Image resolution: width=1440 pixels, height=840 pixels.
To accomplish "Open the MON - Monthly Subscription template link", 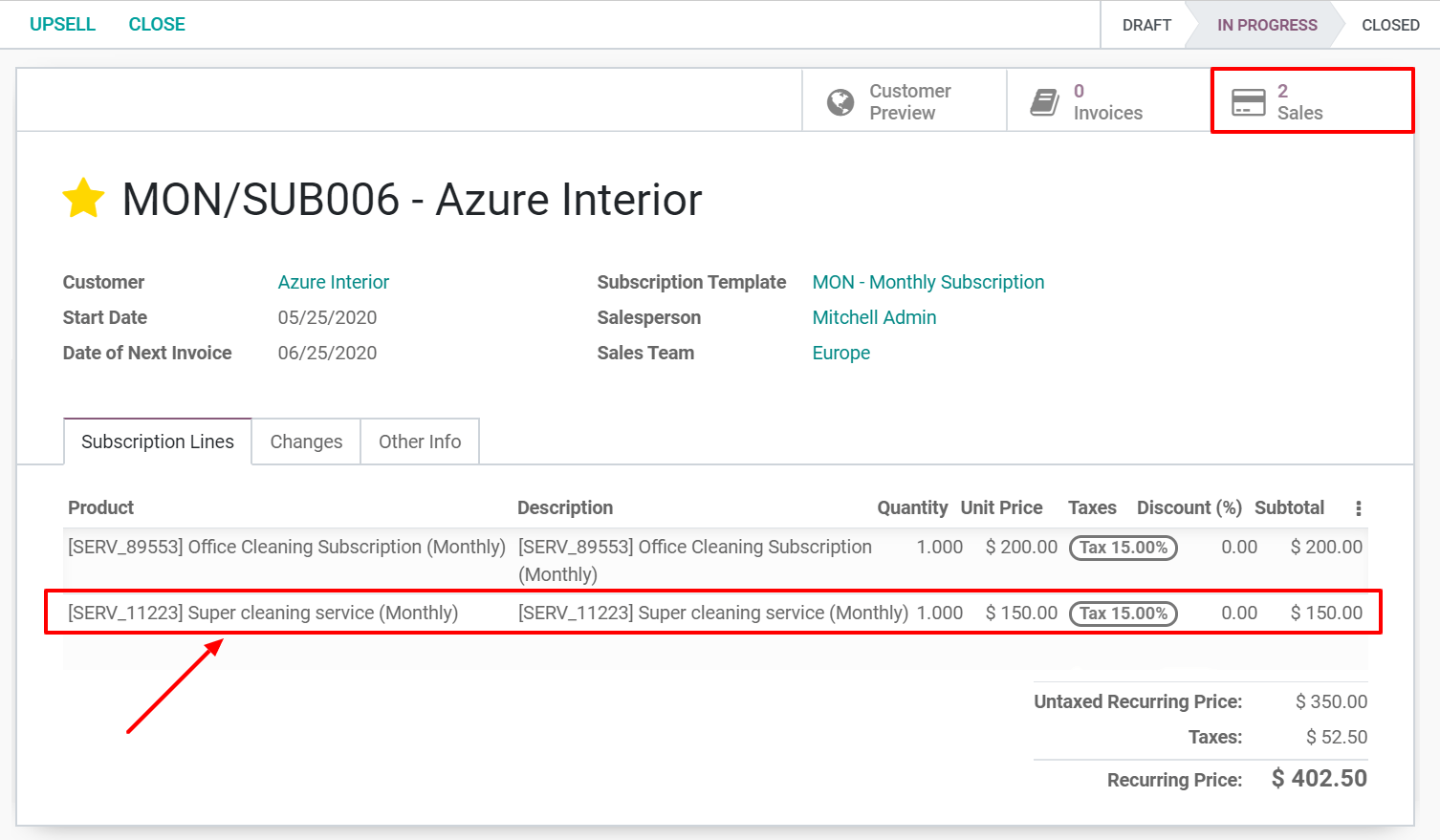I will click(x=927, y=282).
